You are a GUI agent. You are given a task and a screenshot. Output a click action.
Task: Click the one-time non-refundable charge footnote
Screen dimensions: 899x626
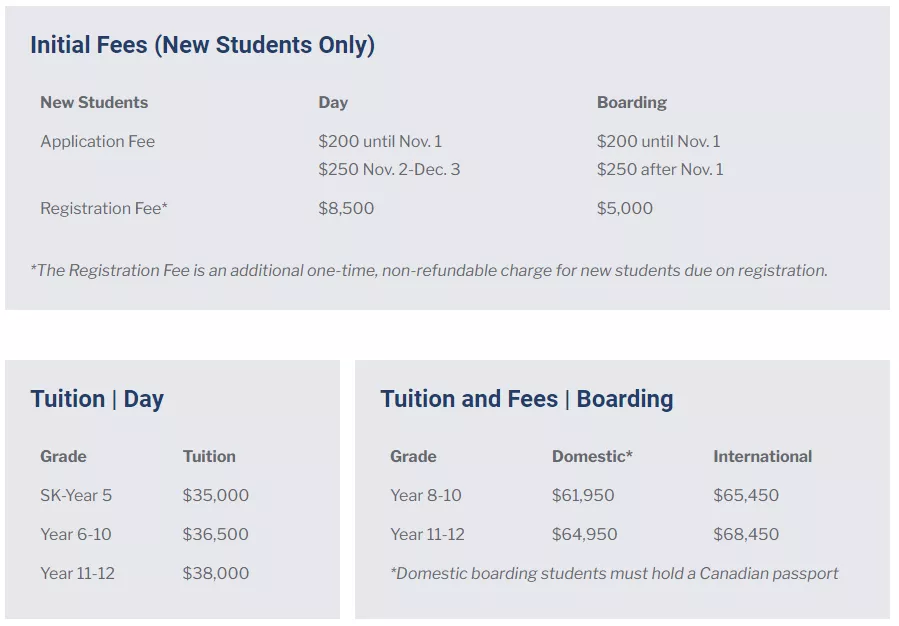tap(429, 271)
